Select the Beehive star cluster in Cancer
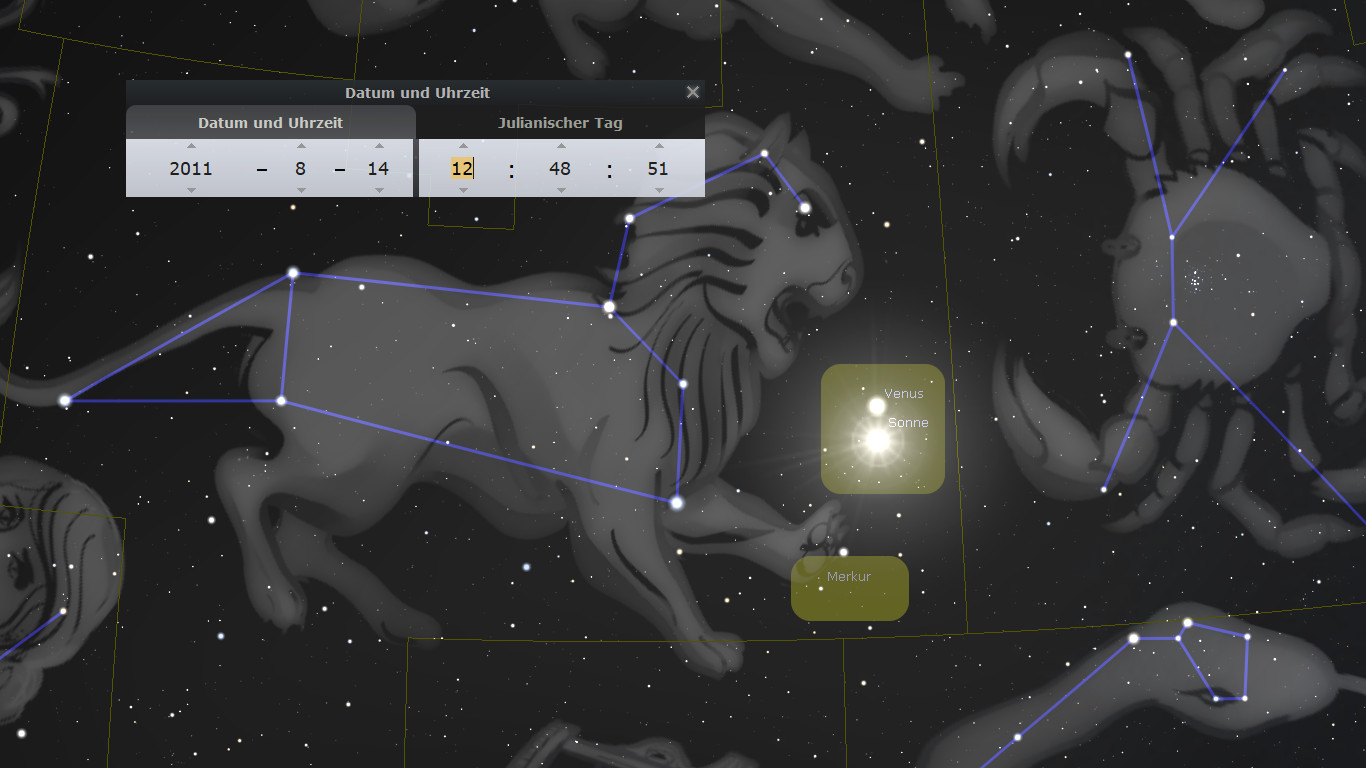The height and width of the screenshot is (768, 1366). [x=1194, y=282]
